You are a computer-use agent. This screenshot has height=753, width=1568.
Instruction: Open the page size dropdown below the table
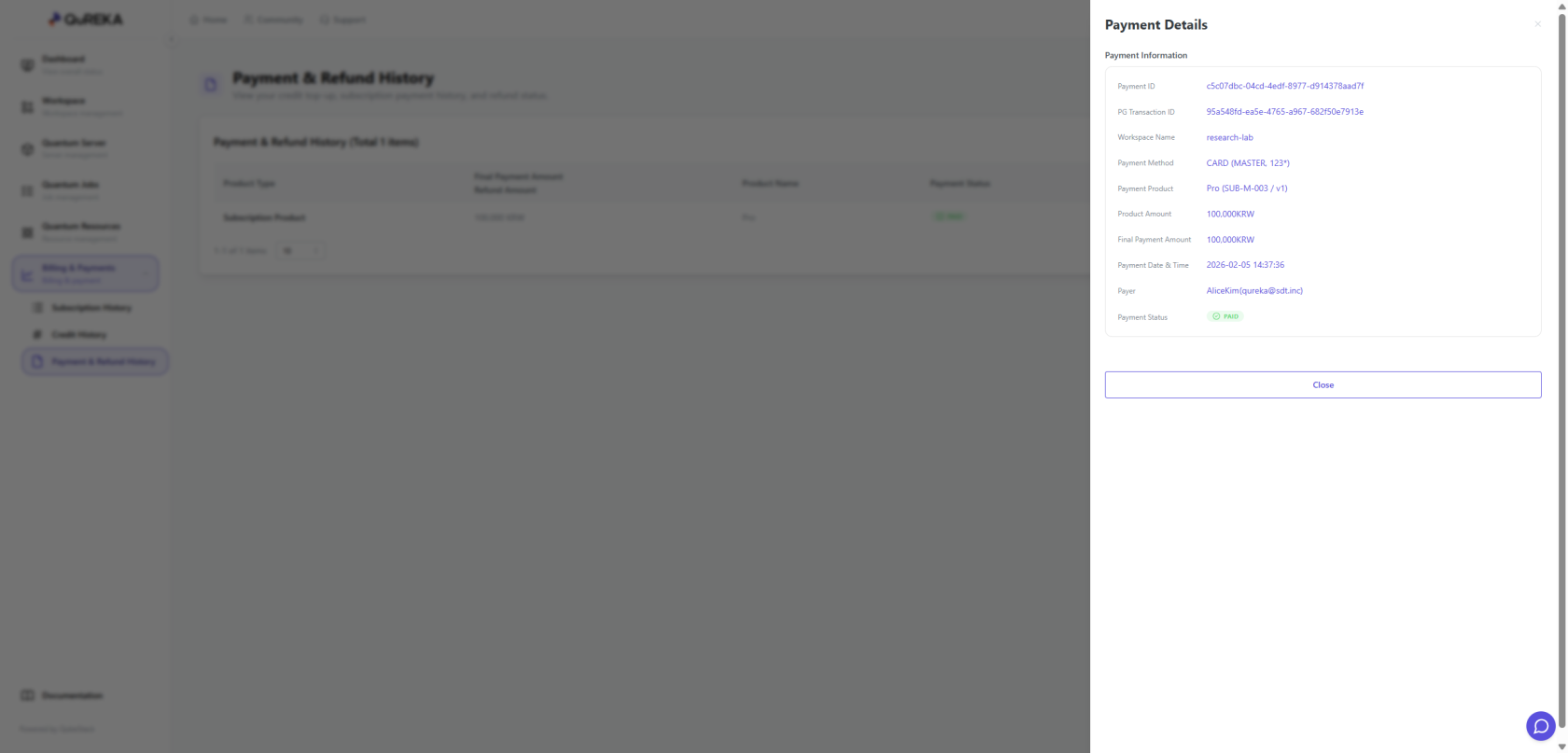(300, 251)
